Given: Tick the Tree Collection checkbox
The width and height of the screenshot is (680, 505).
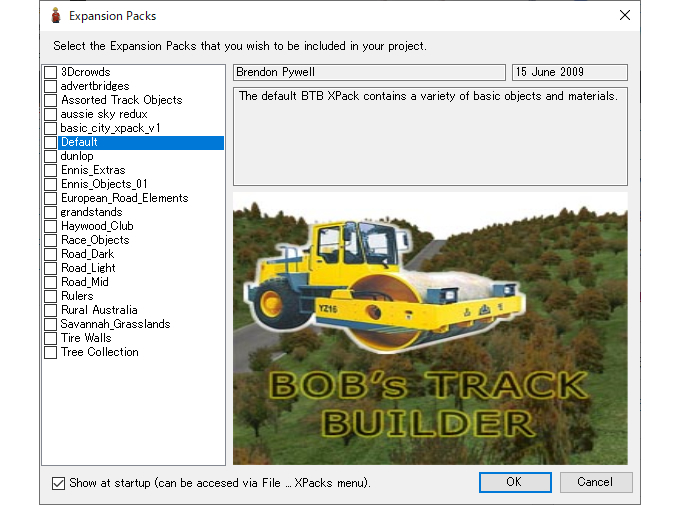Looking at the screenshot, I should (x=50, y=352).
